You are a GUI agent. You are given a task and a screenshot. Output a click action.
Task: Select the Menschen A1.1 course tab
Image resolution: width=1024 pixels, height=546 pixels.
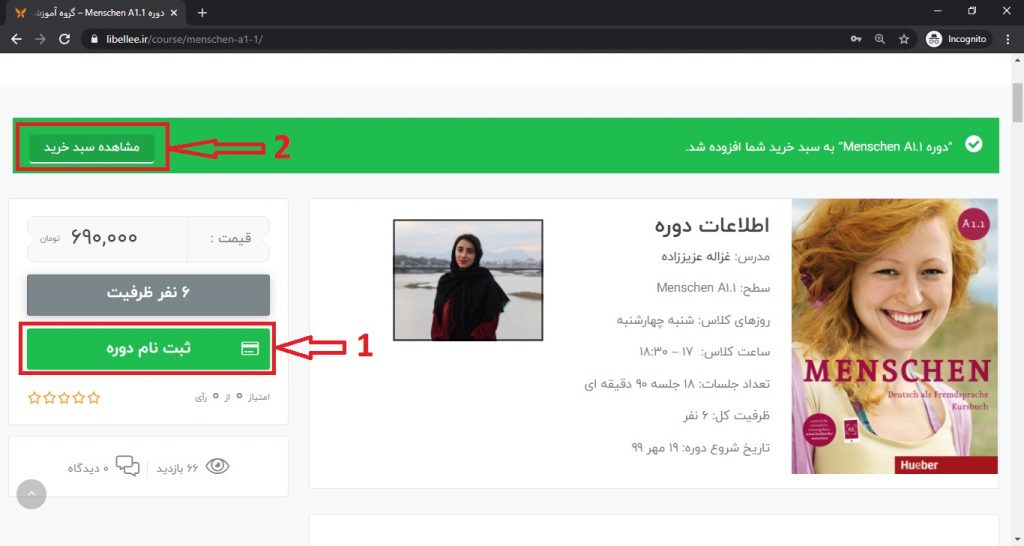[95, 13]
